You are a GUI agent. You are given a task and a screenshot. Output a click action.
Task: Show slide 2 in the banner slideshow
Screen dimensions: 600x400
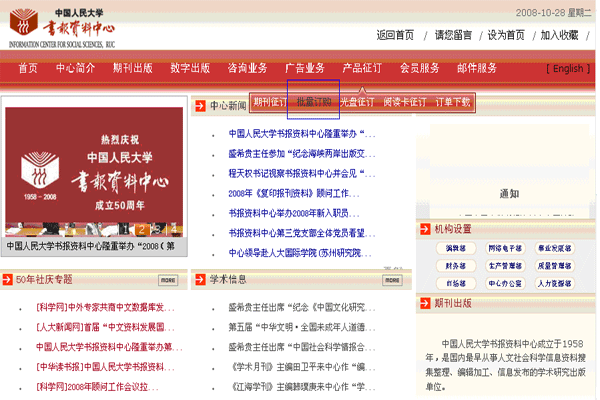click(x=142, y=229)
